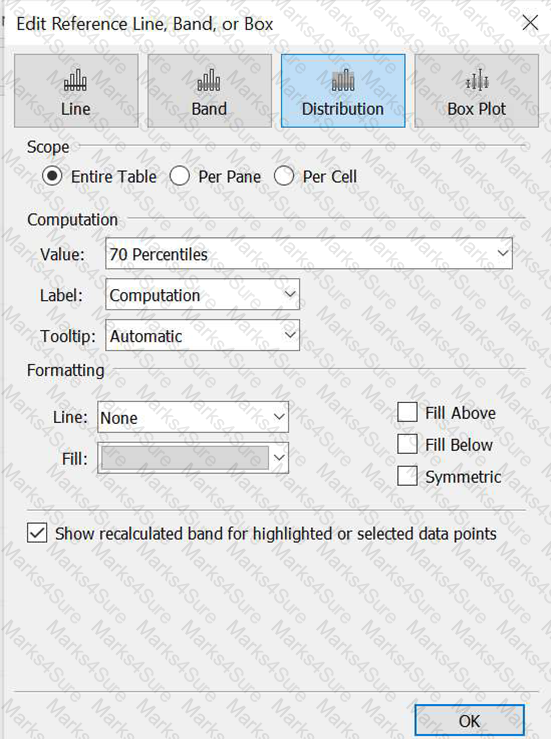This screenshot has height=739, width=551.
Task: Open the Value 70 Percentiles dropdown
Action: 309,254
